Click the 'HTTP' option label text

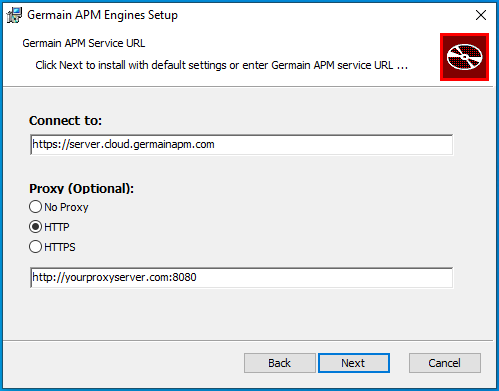pyautogui.click(x=57, y=227)
